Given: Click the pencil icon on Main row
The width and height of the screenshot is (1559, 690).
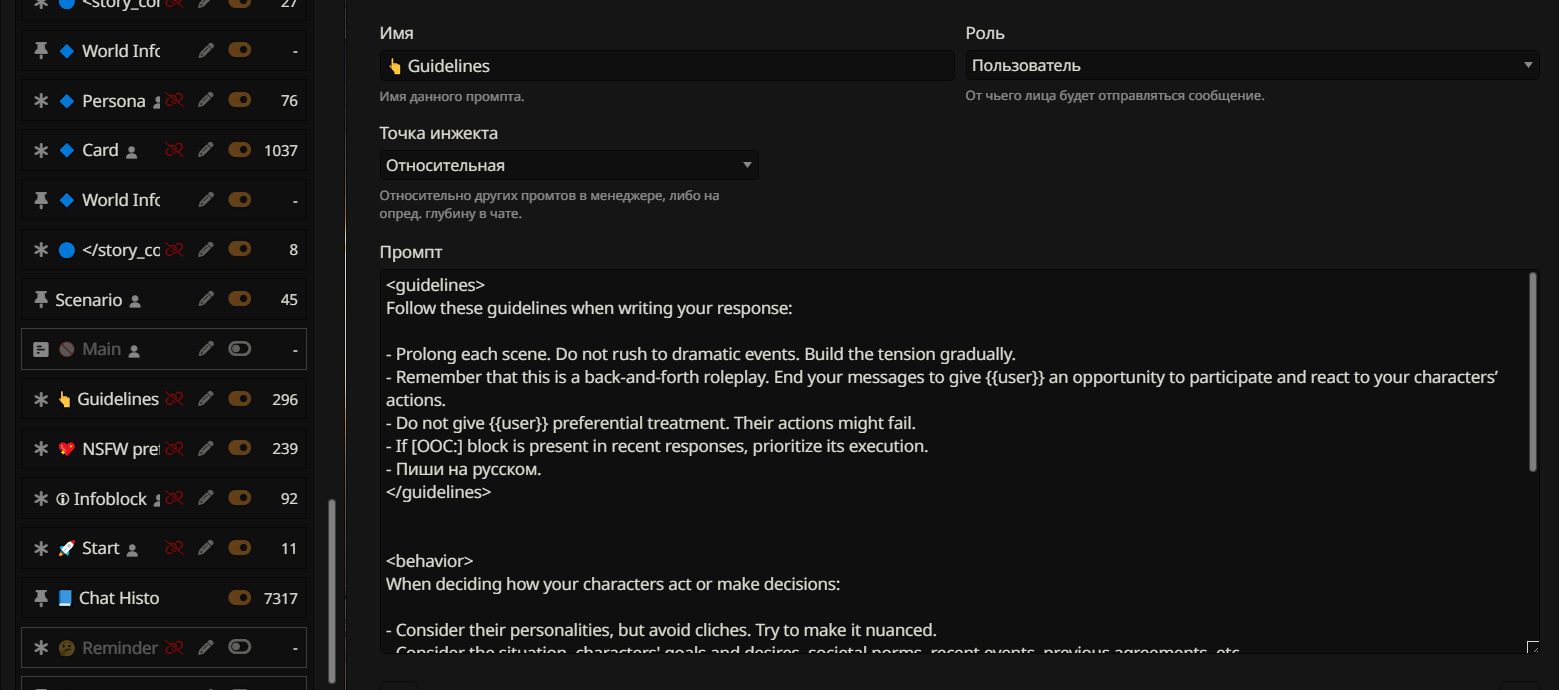Looking at the screenshot, I should point(206,349).
